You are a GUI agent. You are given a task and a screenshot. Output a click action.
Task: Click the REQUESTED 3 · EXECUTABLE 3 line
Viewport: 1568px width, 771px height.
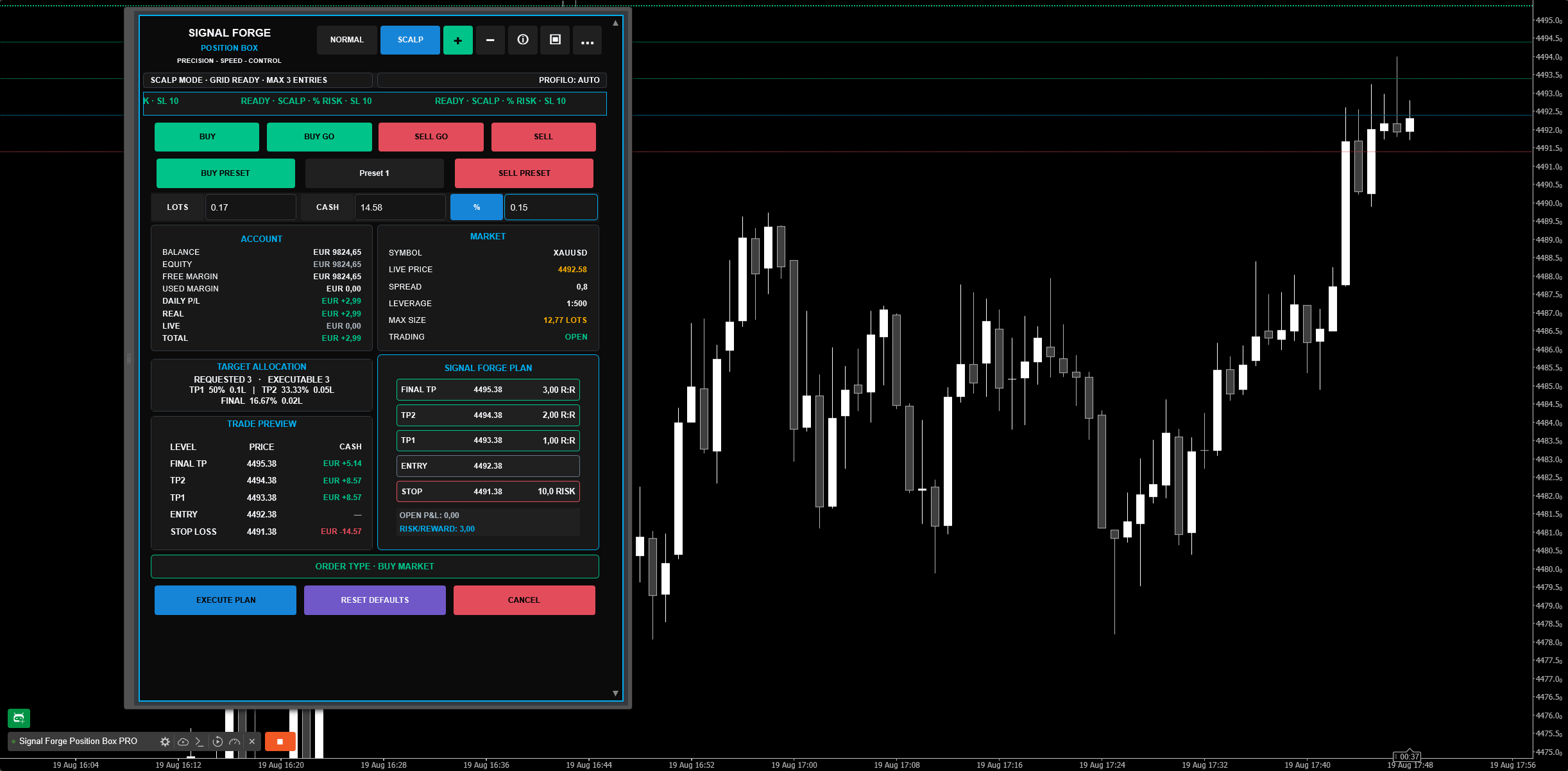click(x=262, y=380)
